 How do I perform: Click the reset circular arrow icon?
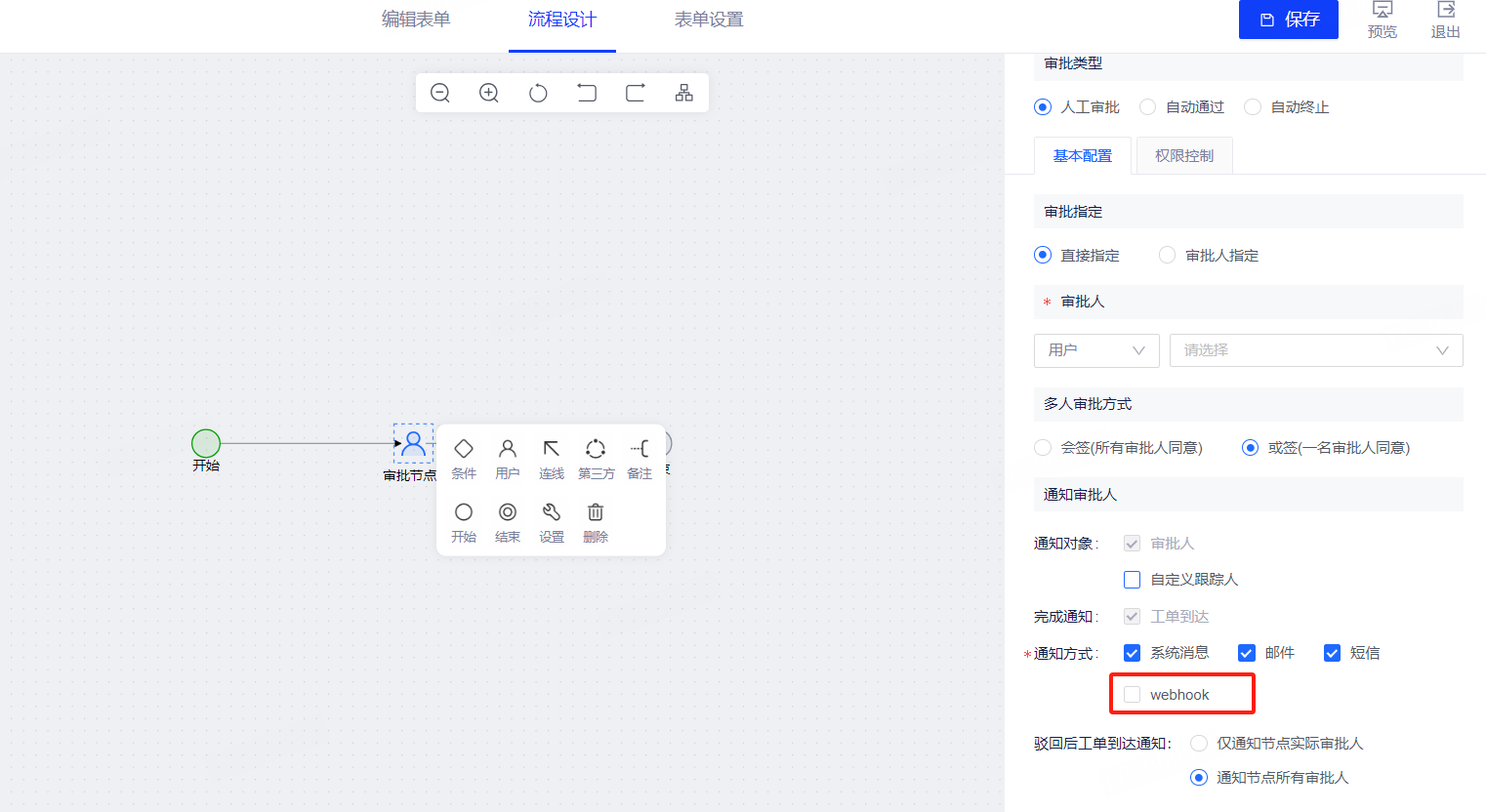[x=538, y=93]
